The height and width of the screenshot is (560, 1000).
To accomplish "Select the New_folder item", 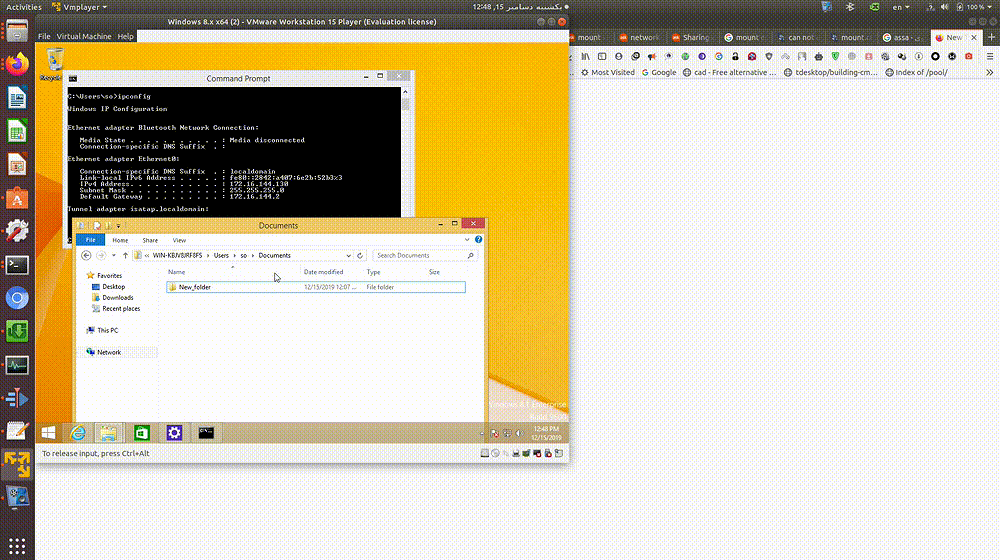I will 316,287.
